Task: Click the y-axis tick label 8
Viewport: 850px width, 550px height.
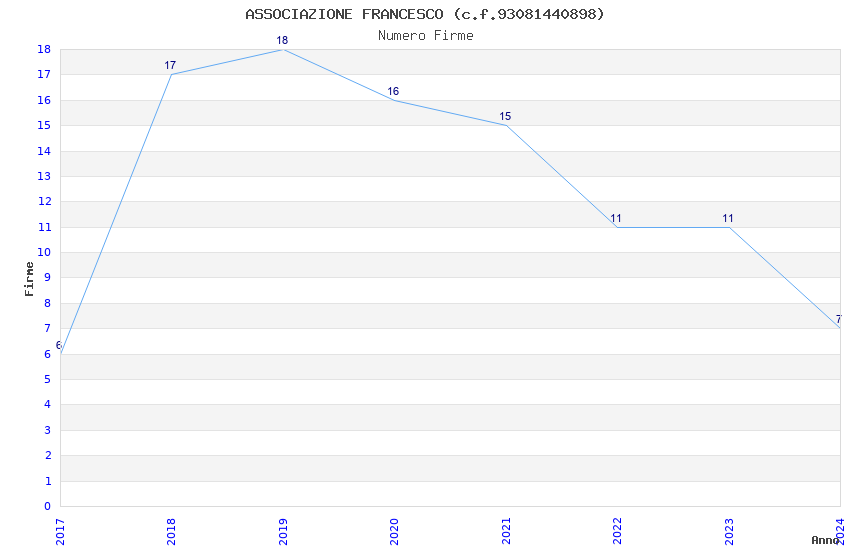Action: (48, 303)
